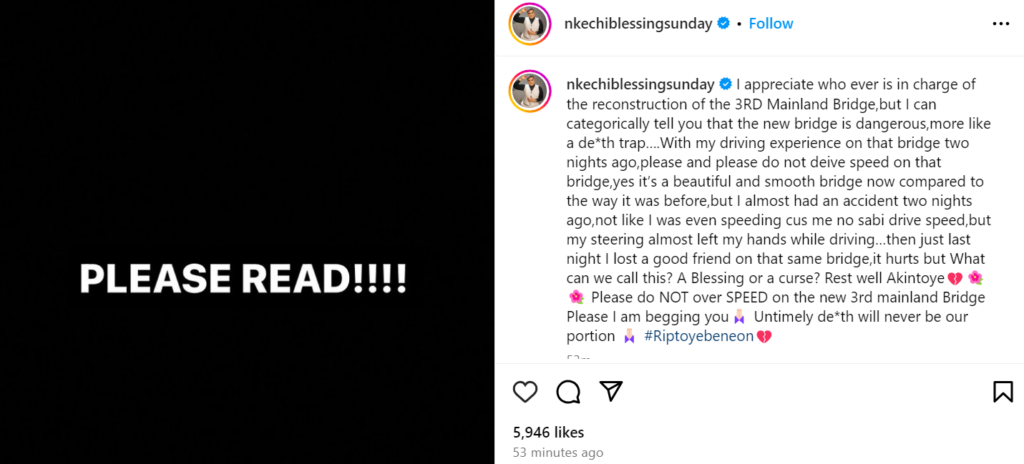
Task: Click the 53 minutes ago timestamp
Action: [x=557, y=453]
